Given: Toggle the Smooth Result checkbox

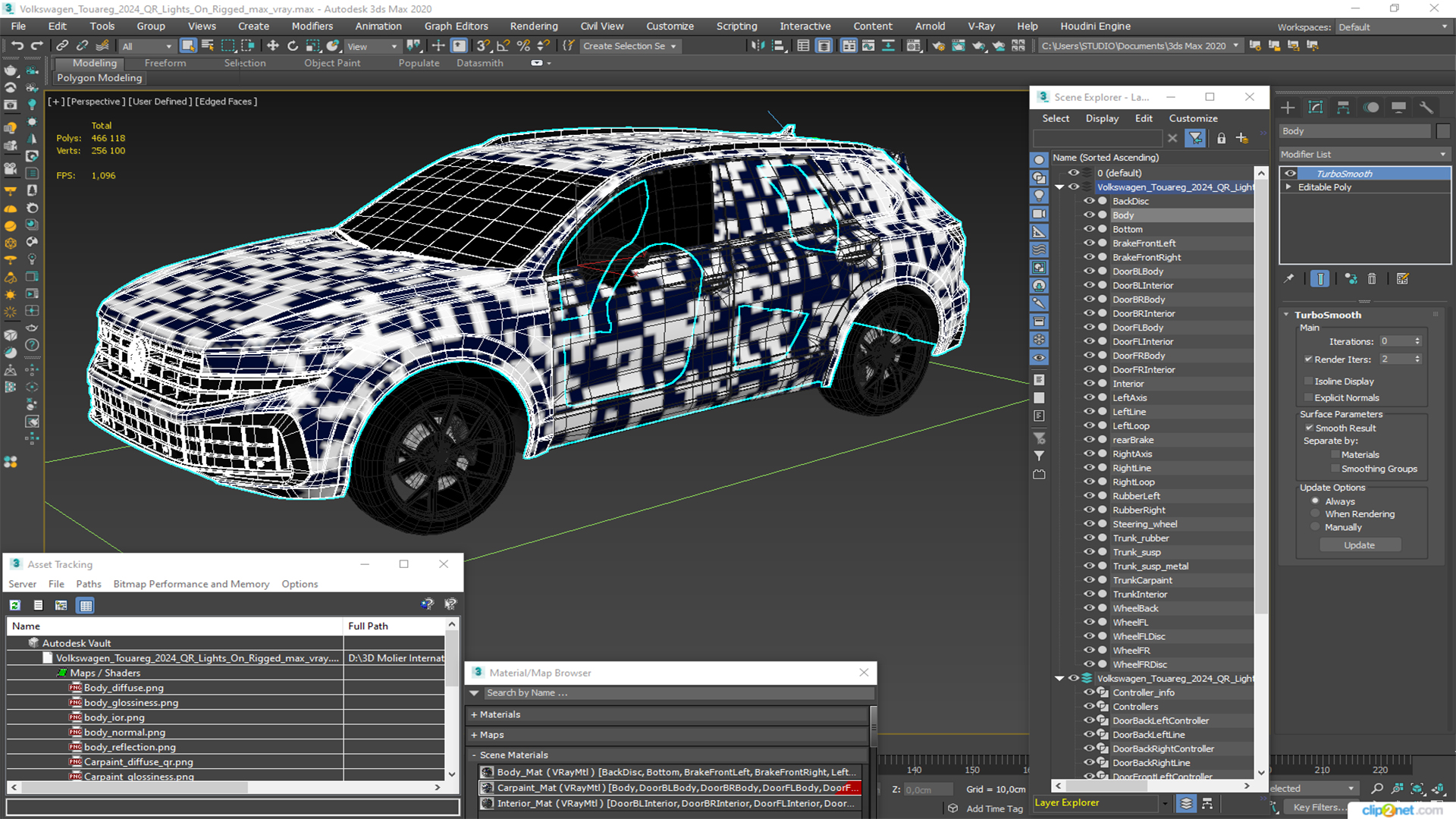Looking at the screenshot, I should (x=1309, y=428).
